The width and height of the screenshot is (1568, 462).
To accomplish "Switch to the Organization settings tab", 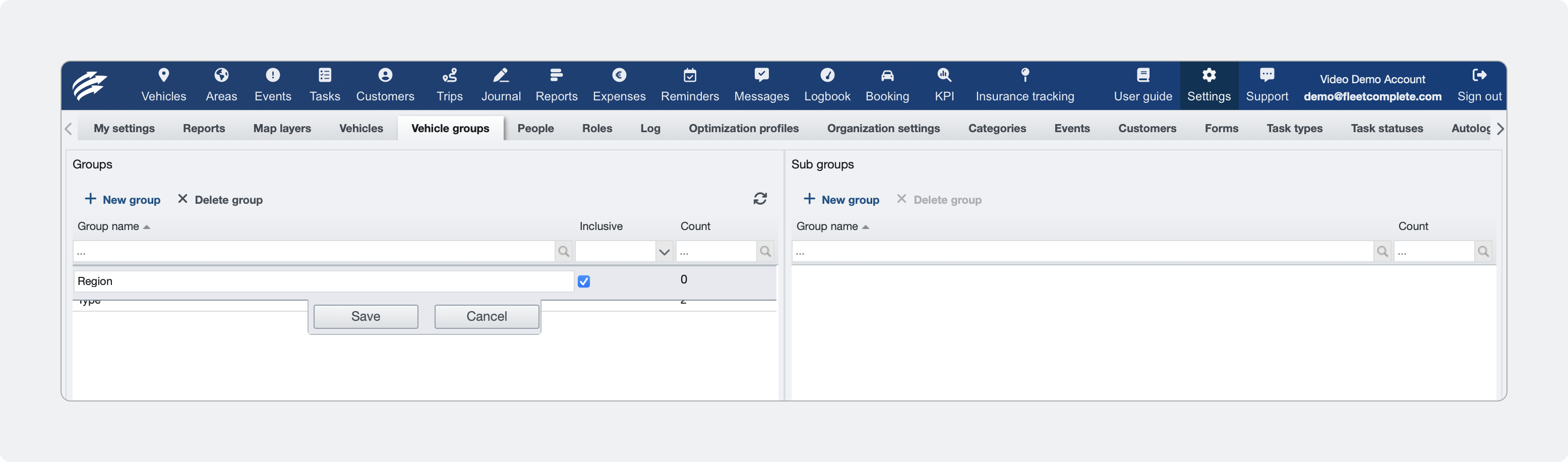I will pyautogui.click(x=883, y=129).
